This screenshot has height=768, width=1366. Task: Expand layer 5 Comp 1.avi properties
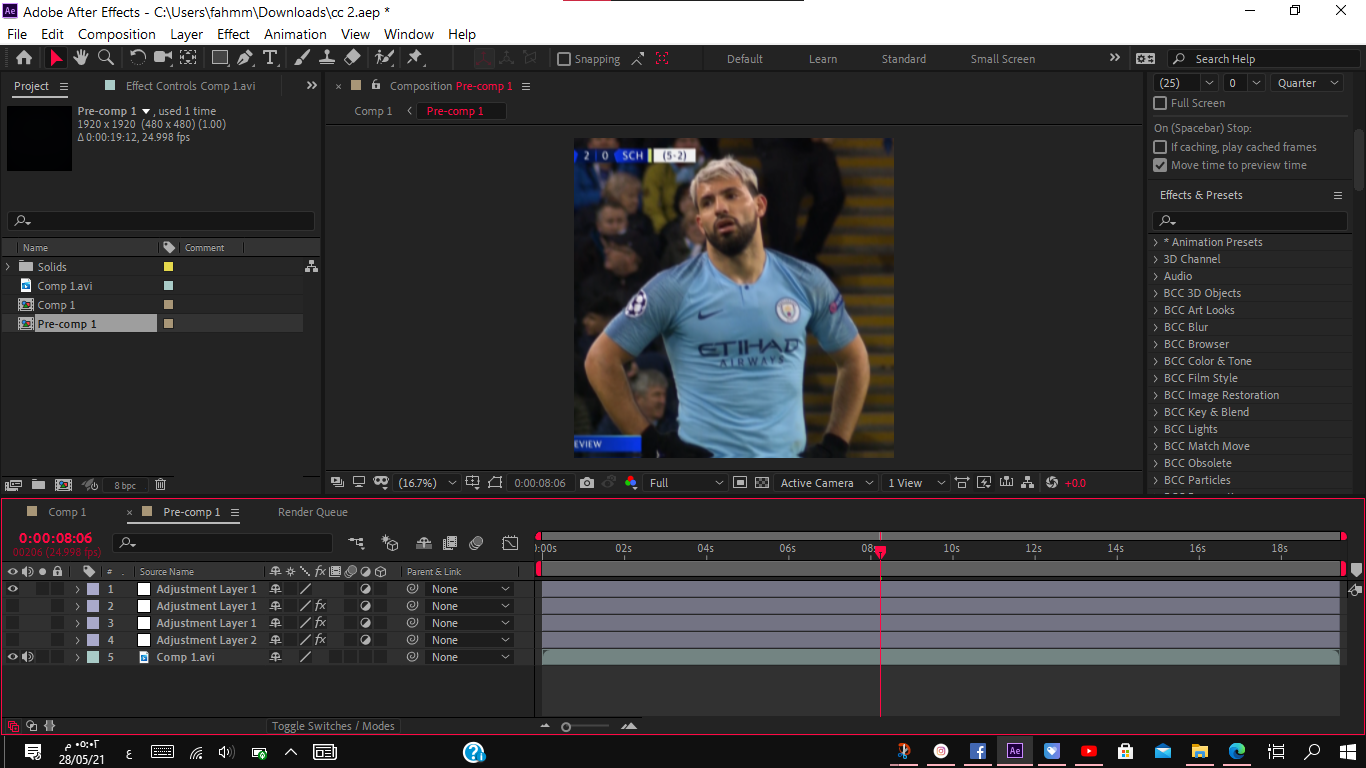pyautogui.click(x=77, y=657)
